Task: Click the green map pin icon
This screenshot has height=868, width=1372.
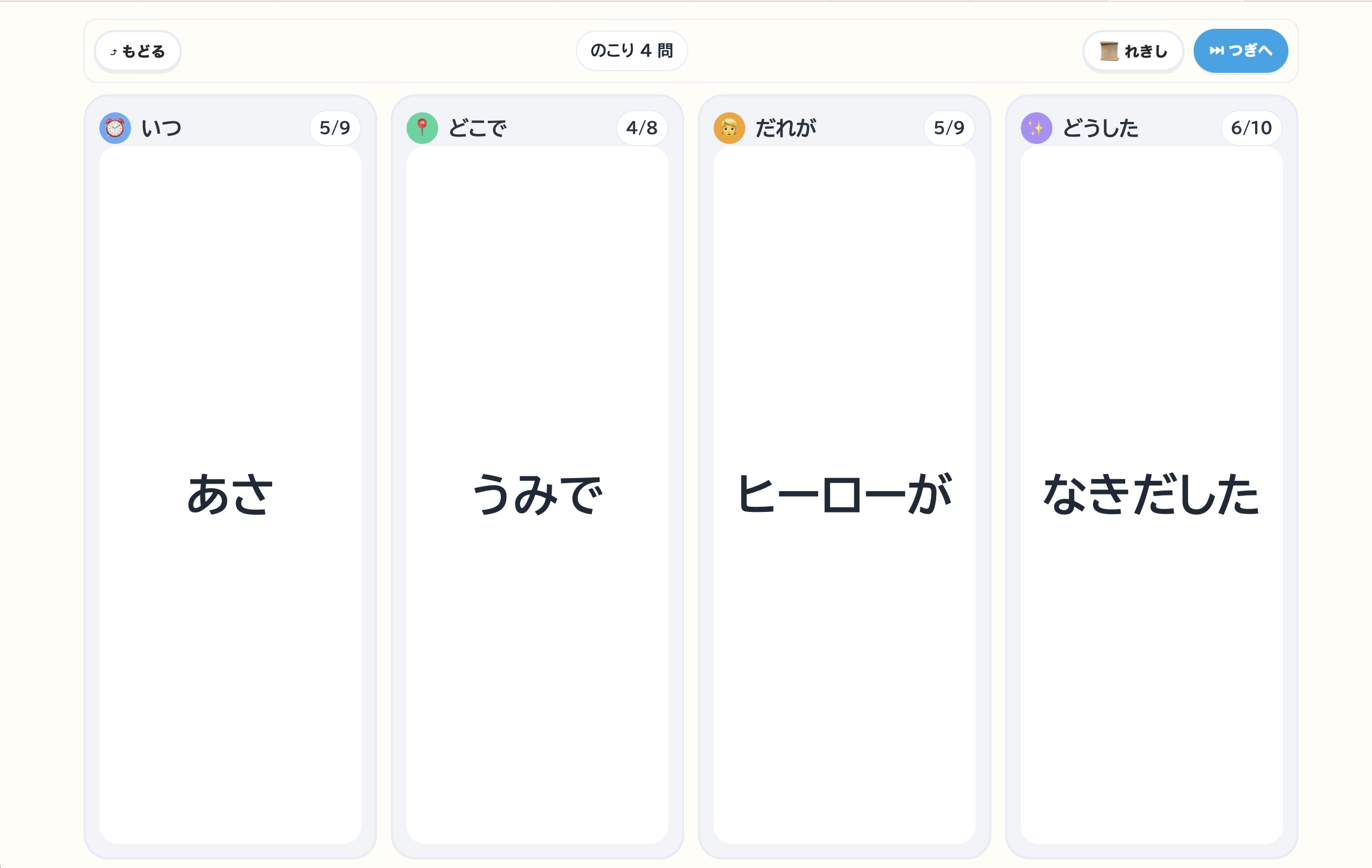Action: click(422, 128)
